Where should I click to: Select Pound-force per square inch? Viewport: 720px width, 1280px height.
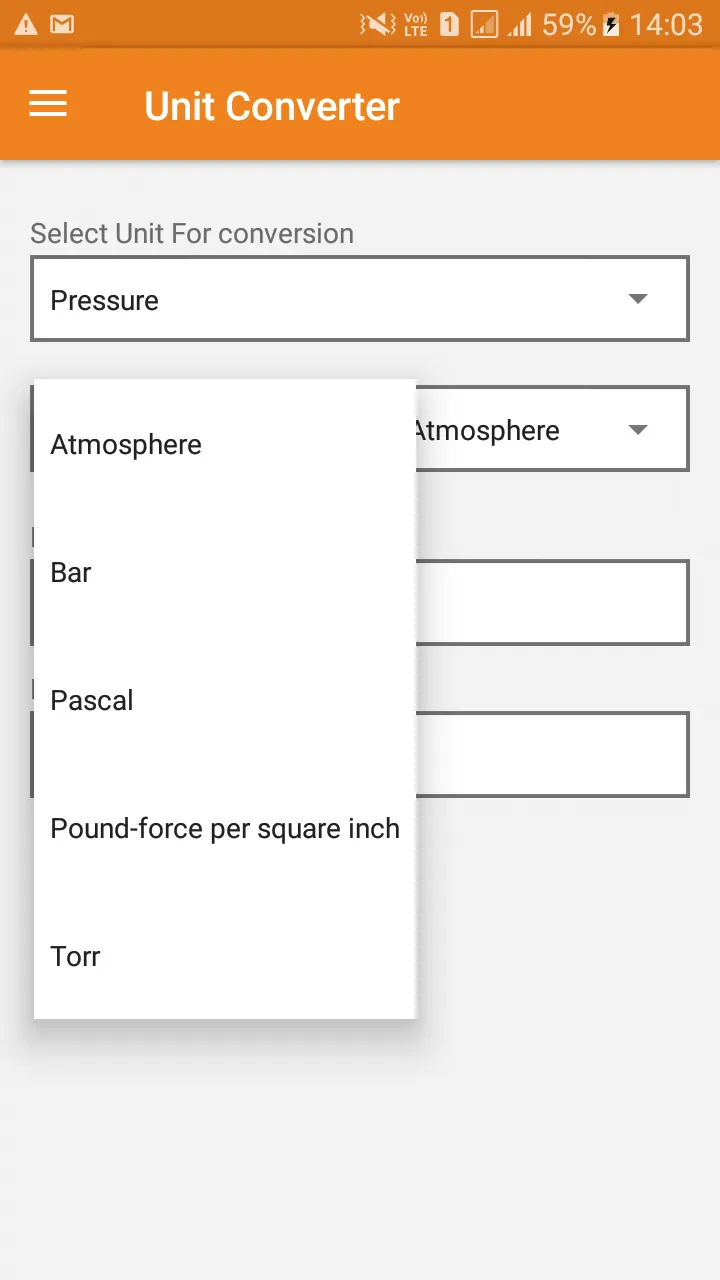(x=225, y=828)
